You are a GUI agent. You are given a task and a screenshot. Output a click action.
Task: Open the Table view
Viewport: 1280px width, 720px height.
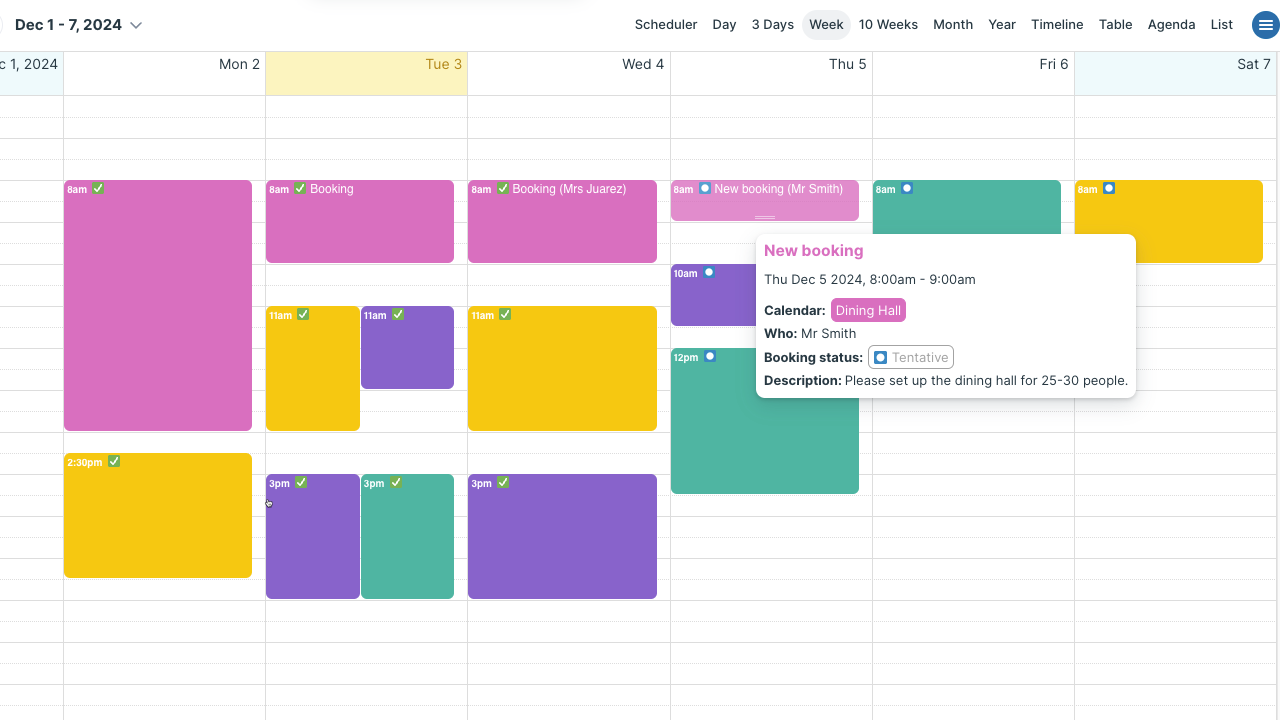(x=1116, y=25)
